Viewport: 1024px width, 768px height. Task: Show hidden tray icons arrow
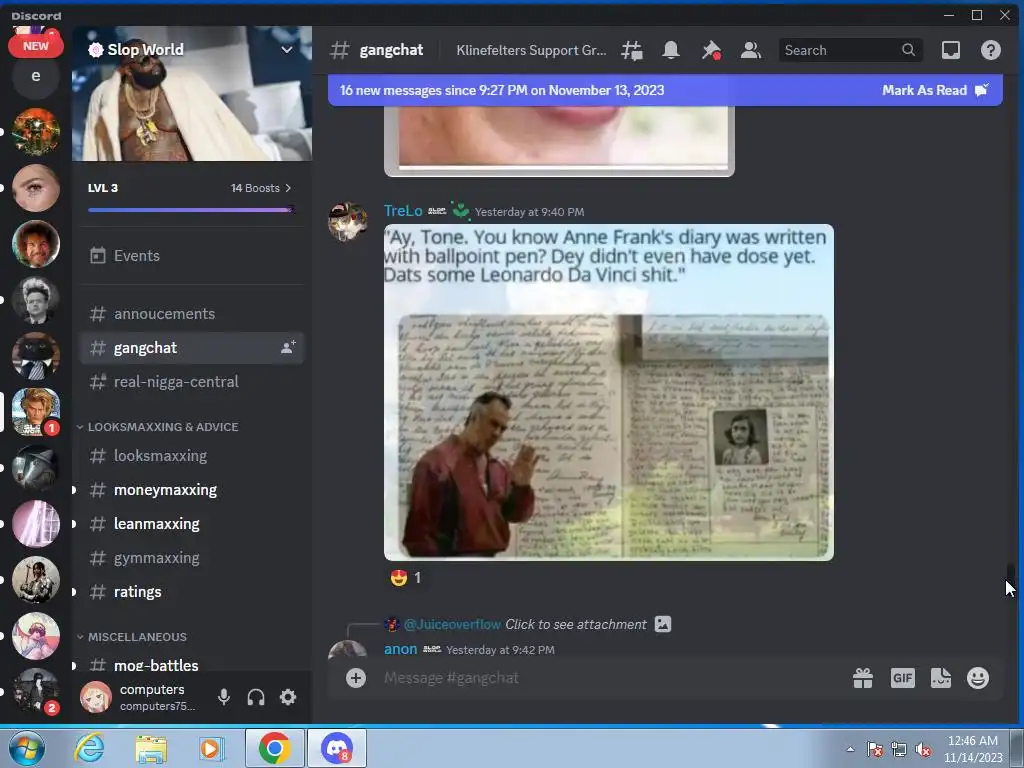(850, 749)
